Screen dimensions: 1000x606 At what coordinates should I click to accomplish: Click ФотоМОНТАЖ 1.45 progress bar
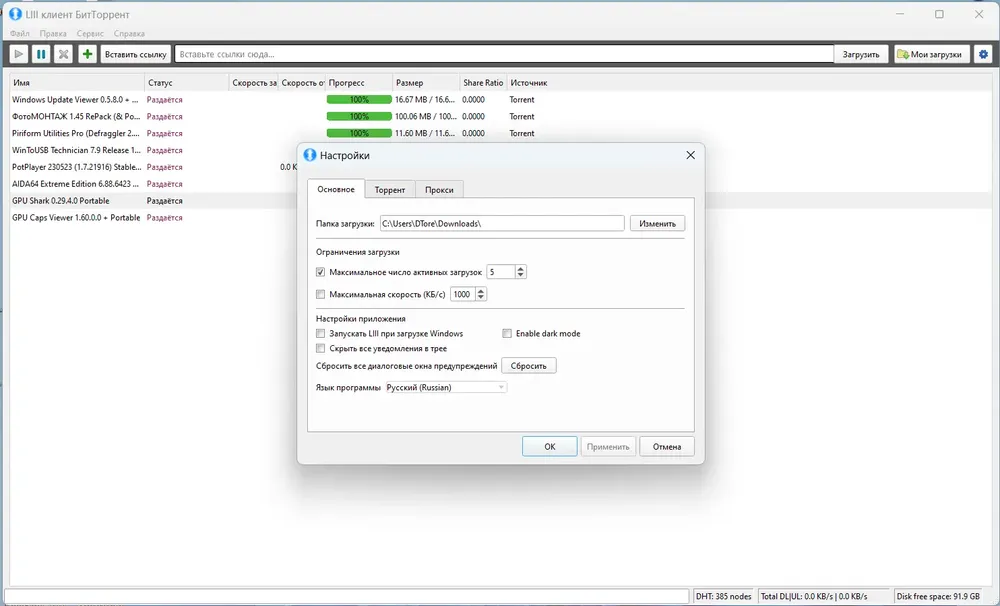[x=359, y=116]
